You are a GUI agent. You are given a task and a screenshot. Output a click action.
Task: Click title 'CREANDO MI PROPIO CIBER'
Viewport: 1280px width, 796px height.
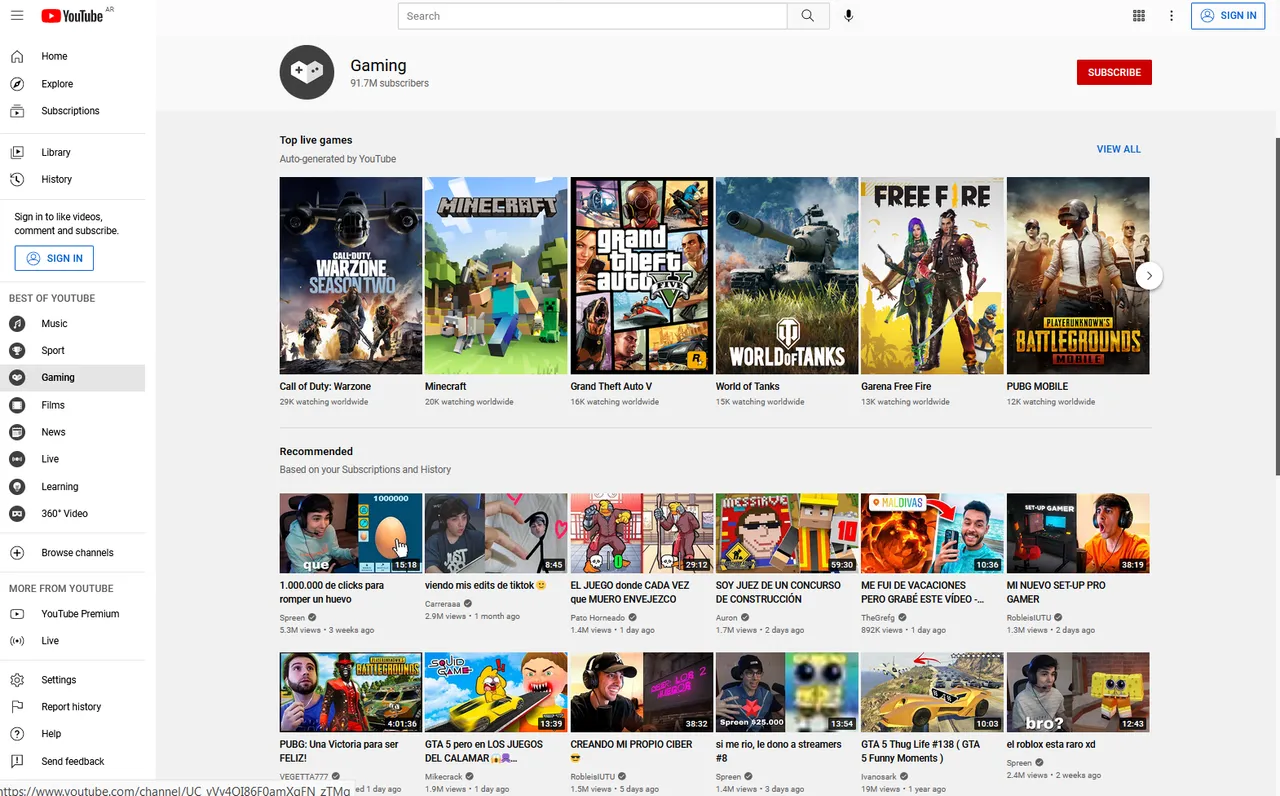(632, 751)
